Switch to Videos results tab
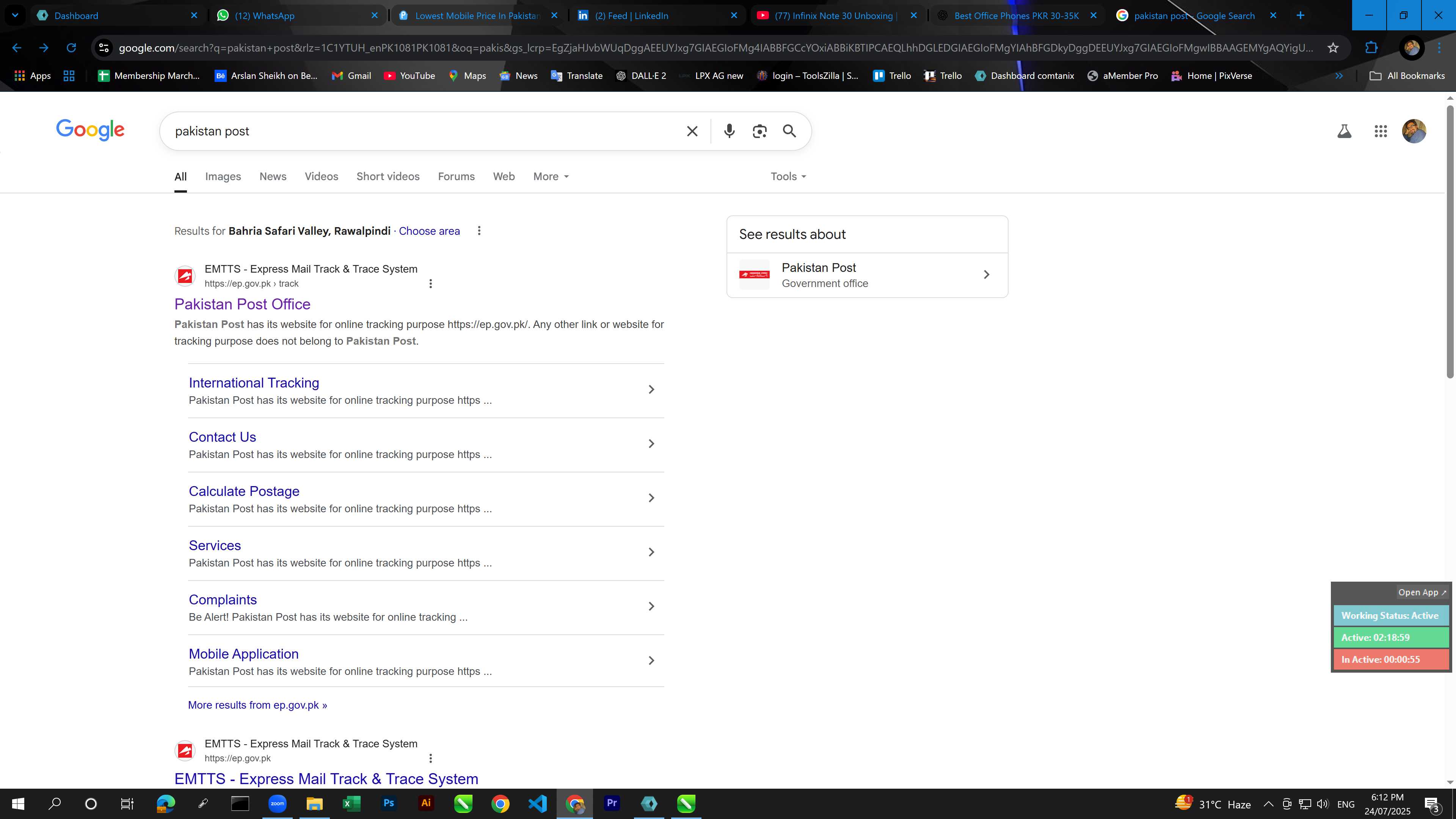 point(321,176)
